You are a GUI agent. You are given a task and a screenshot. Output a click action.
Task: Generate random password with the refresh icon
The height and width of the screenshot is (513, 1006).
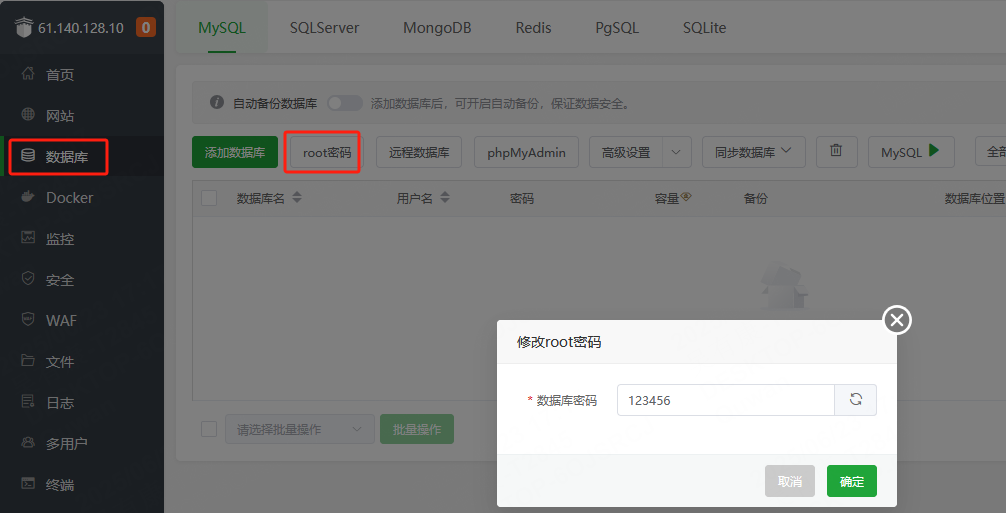pos(855,399)
